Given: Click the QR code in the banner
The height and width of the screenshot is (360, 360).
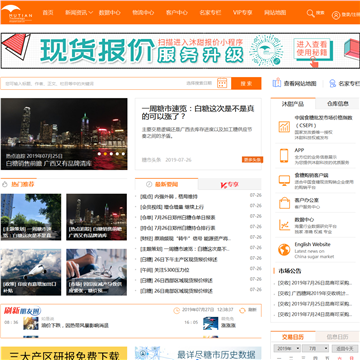Looking at the screenshot, I should point(266,50).
